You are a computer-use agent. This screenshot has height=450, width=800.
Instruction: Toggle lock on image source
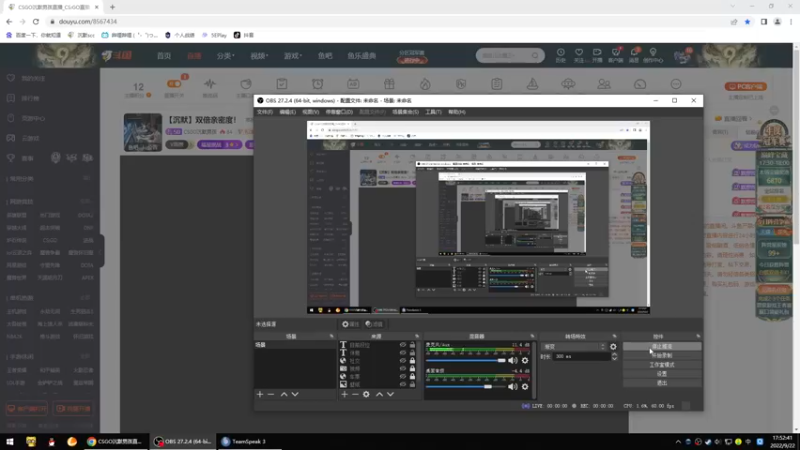(x=412, y=384)
